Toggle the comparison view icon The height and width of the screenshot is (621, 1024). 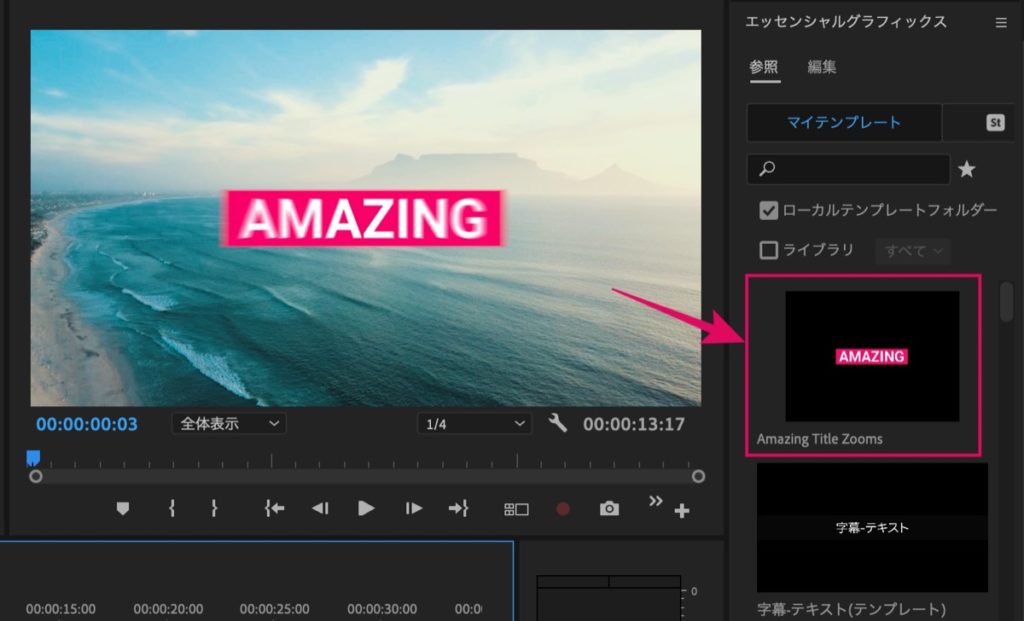point(516,509)
